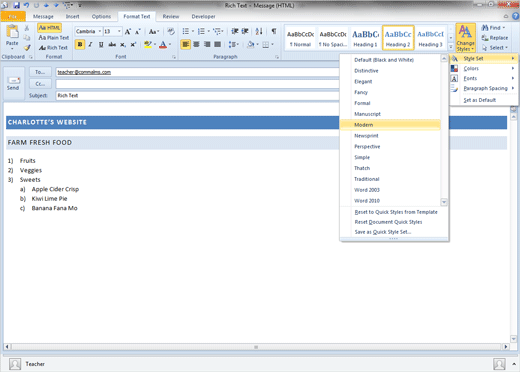Screen dimensions: 520x372
Task: Toggle Strikethrough formatting
Action: (x=112, y=44)
